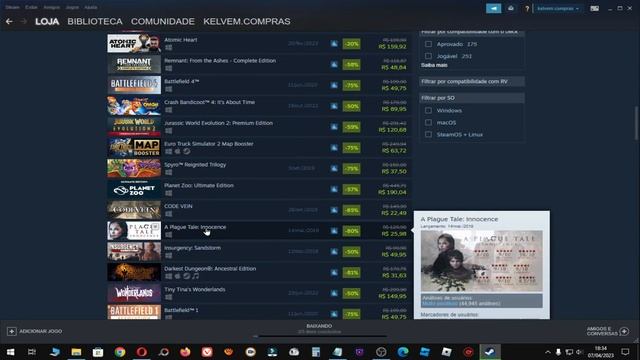Click wishlist icon for Battlefield 4 row
This screenshot has height=360, width=640.
pyautogui.click(x=334, y=85)
